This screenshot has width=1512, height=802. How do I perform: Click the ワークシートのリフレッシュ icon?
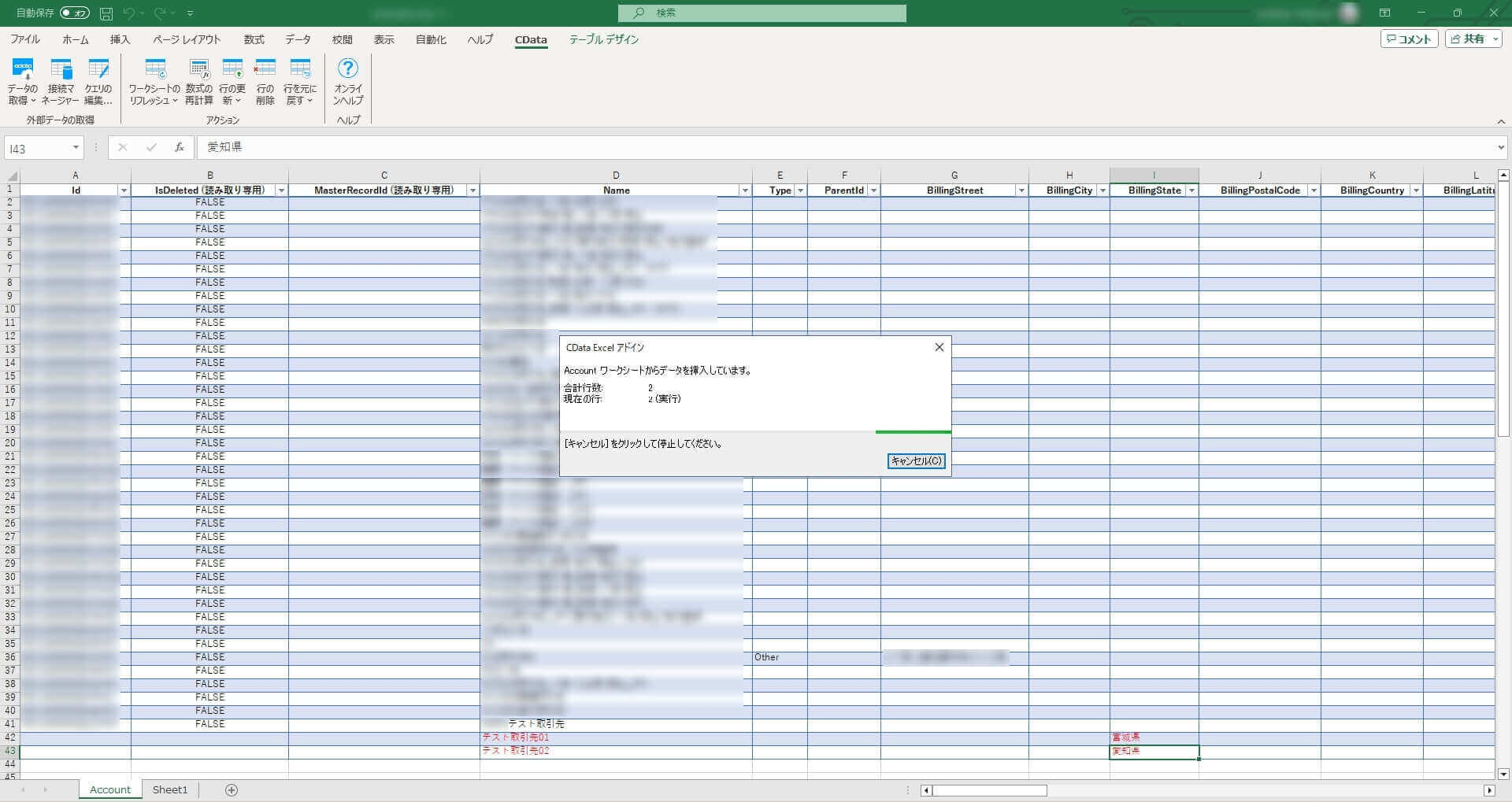click(155, 69)
